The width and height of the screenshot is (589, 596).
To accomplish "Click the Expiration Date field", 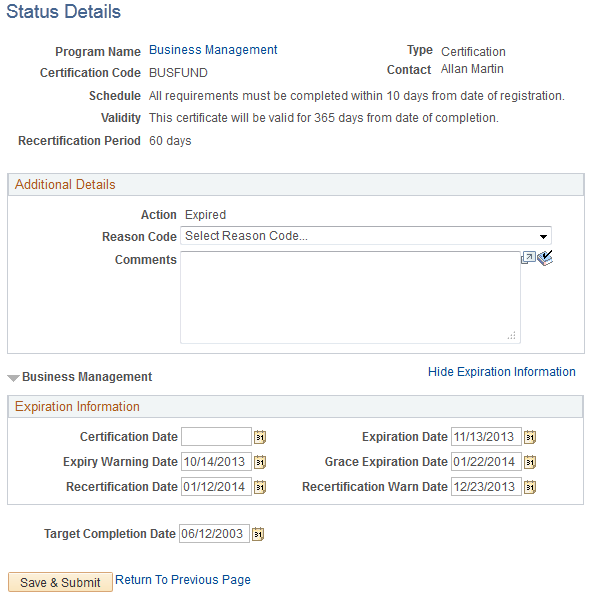I will pyautogui.click(x=486, y=437).
